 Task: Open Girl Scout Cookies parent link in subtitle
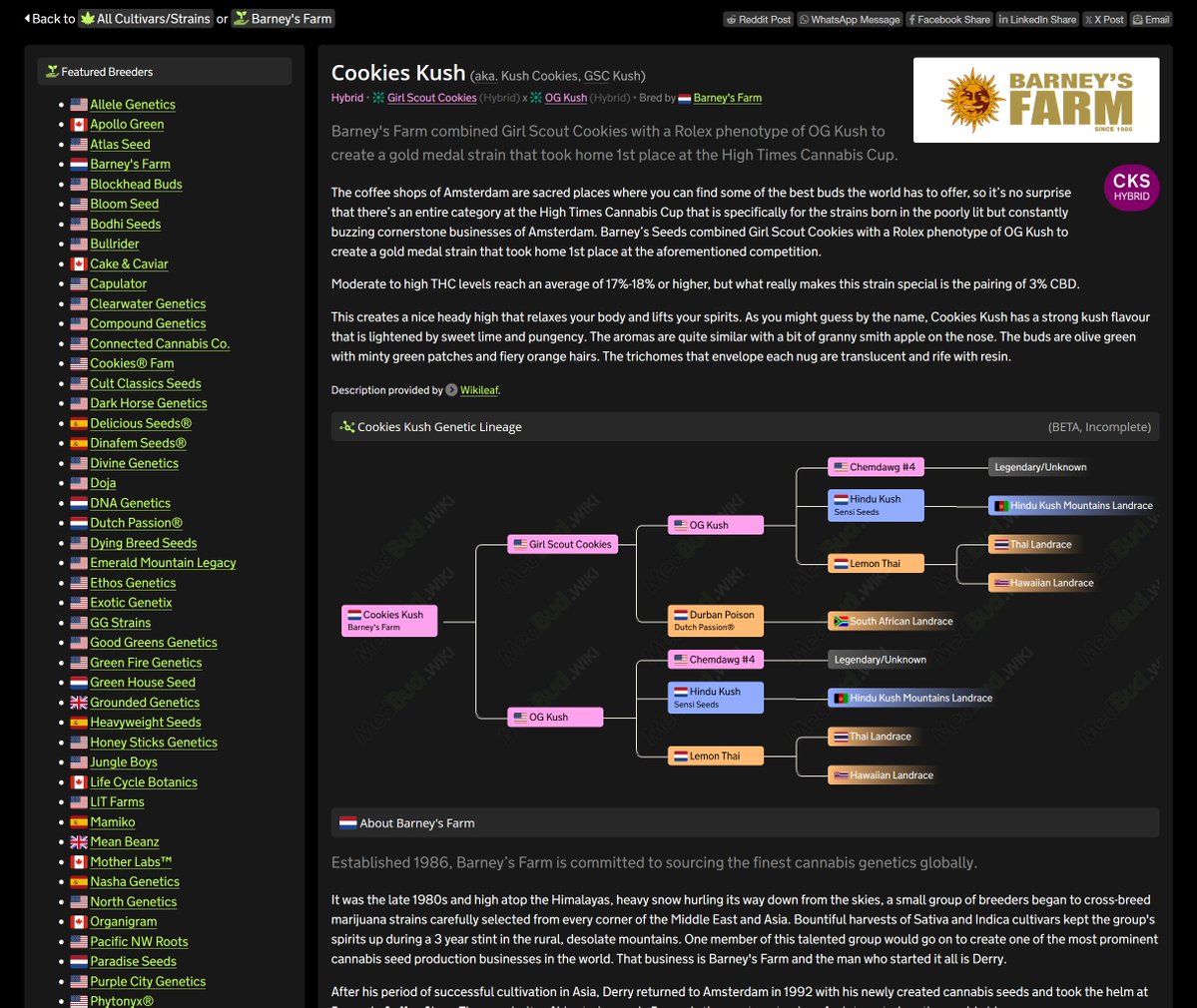click(x=431, y=98)
